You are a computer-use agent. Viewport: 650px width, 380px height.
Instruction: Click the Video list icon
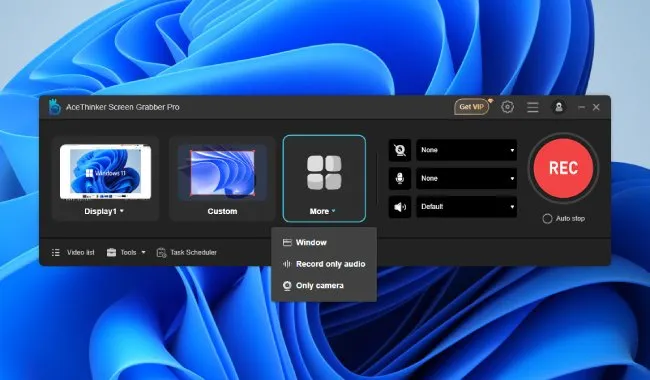pyautogui.click(x=56, y=252)
